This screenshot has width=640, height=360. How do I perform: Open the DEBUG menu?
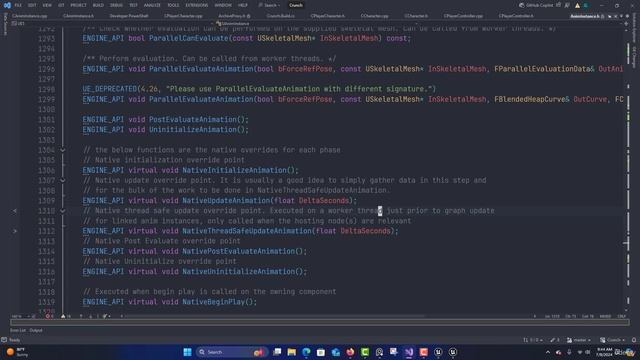(116, 5)
